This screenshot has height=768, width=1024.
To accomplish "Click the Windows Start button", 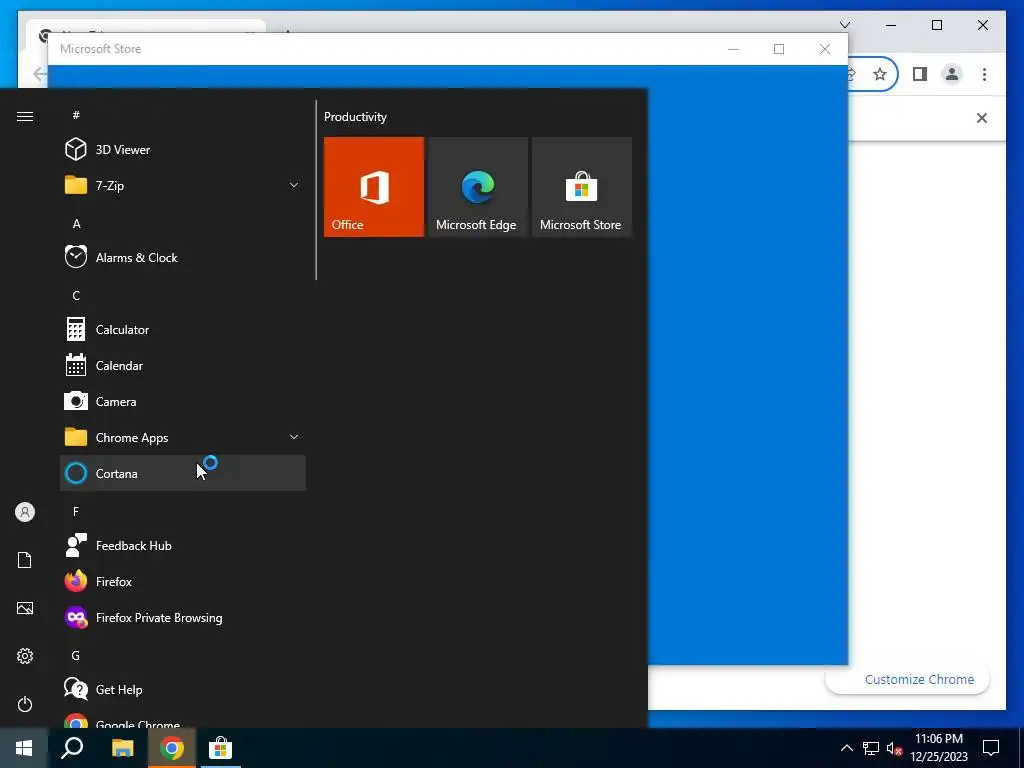I will pyautogui.click(x=24, y=748).
